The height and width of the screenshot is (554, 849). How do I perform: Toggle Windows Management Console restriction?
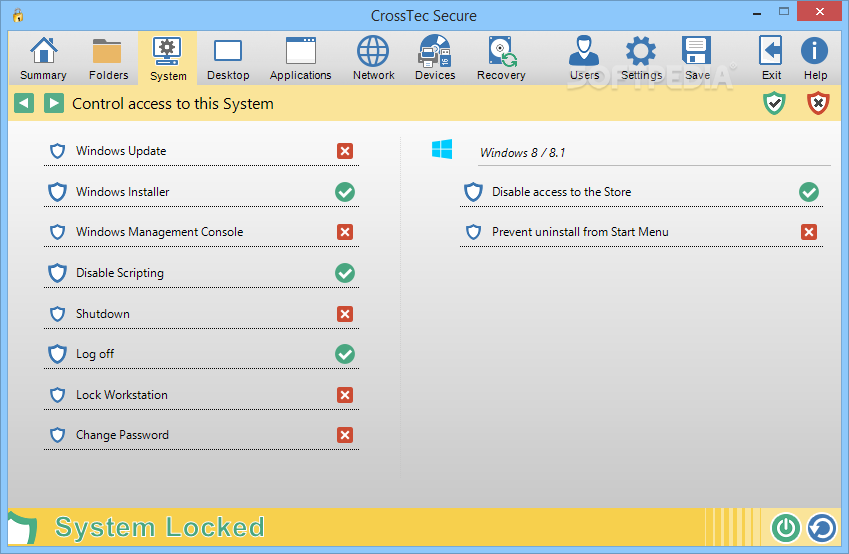345,232
